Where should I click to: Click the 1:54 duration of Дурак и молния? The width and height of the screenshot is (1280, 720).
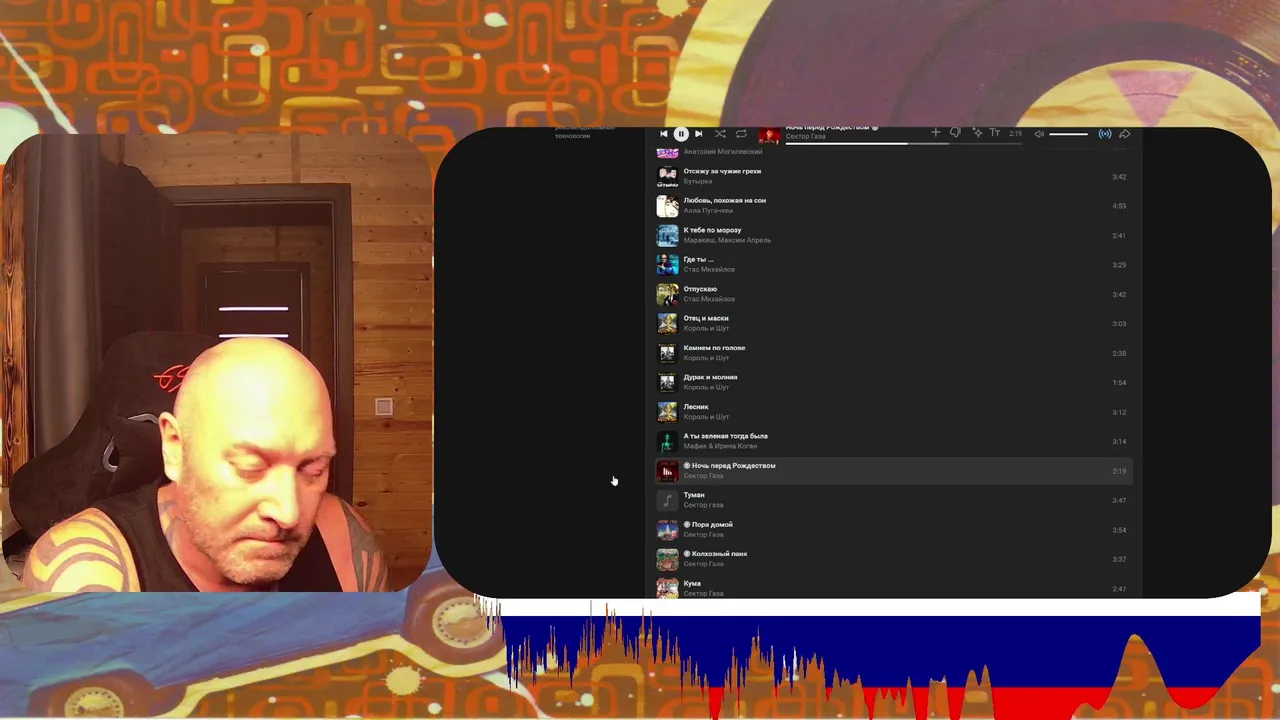click(1119, 383)
